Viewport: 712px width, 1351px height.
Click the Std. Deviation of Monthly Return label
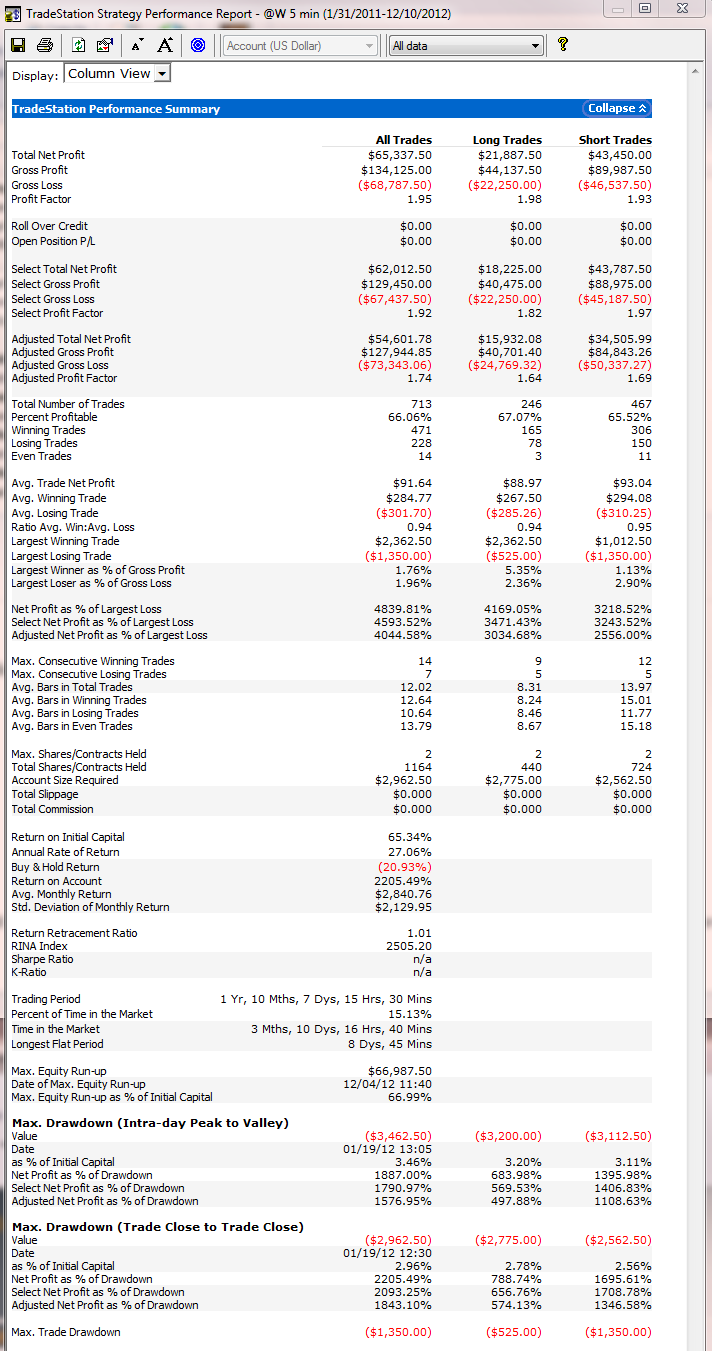[90, 907]
